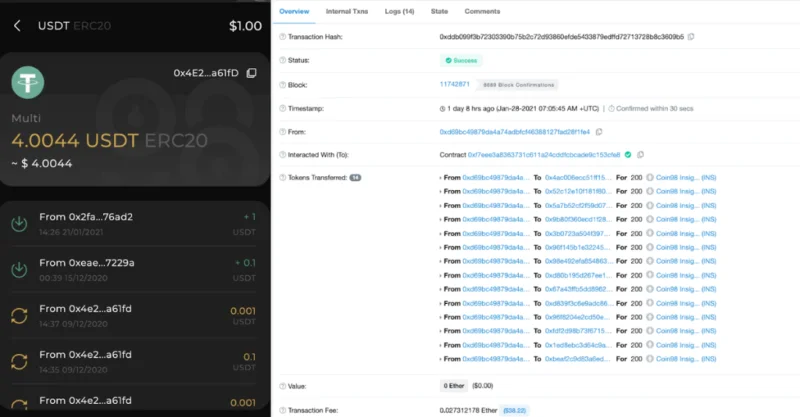Open recipient address 0x1ed8ebc3d64c9a

pos(578,345)
